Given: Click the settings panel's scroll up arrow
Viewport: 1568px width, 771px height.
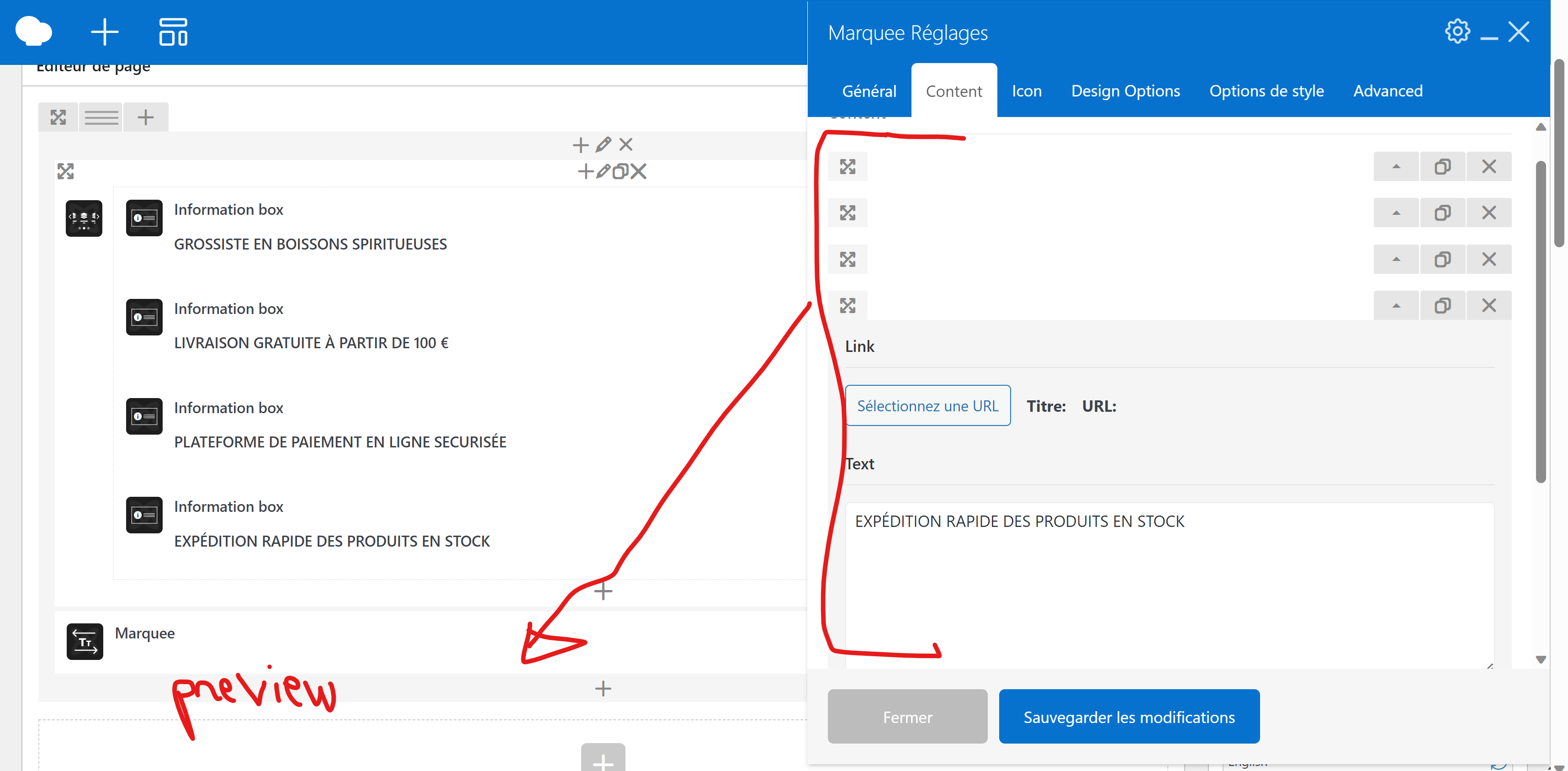Looking at the screenshot, I should pos(1541,128).
